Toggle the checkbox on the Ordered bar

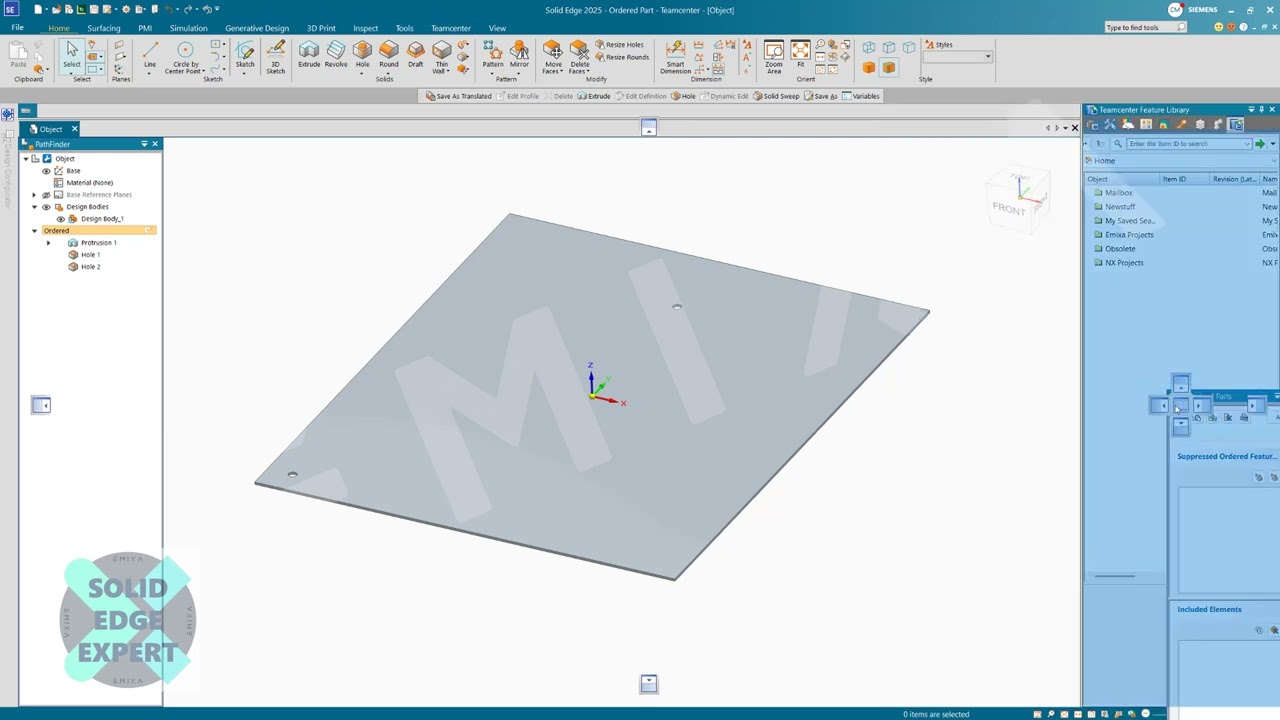148,231
